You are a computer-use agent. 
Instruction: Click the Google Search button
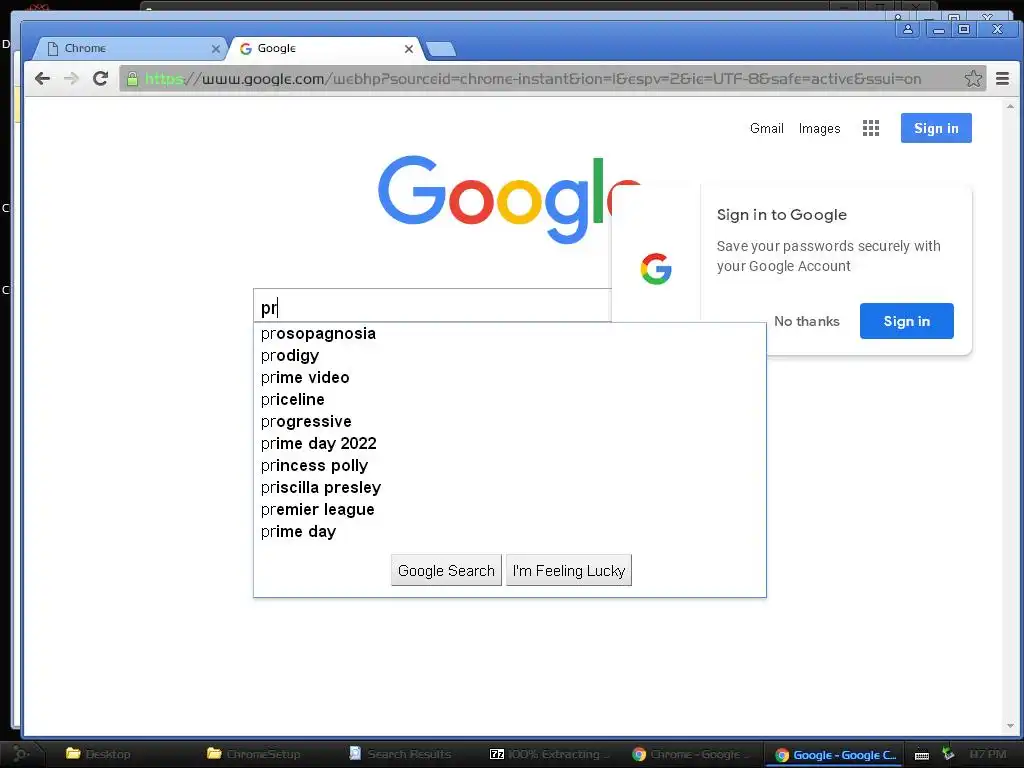click(x=446, y=570)
